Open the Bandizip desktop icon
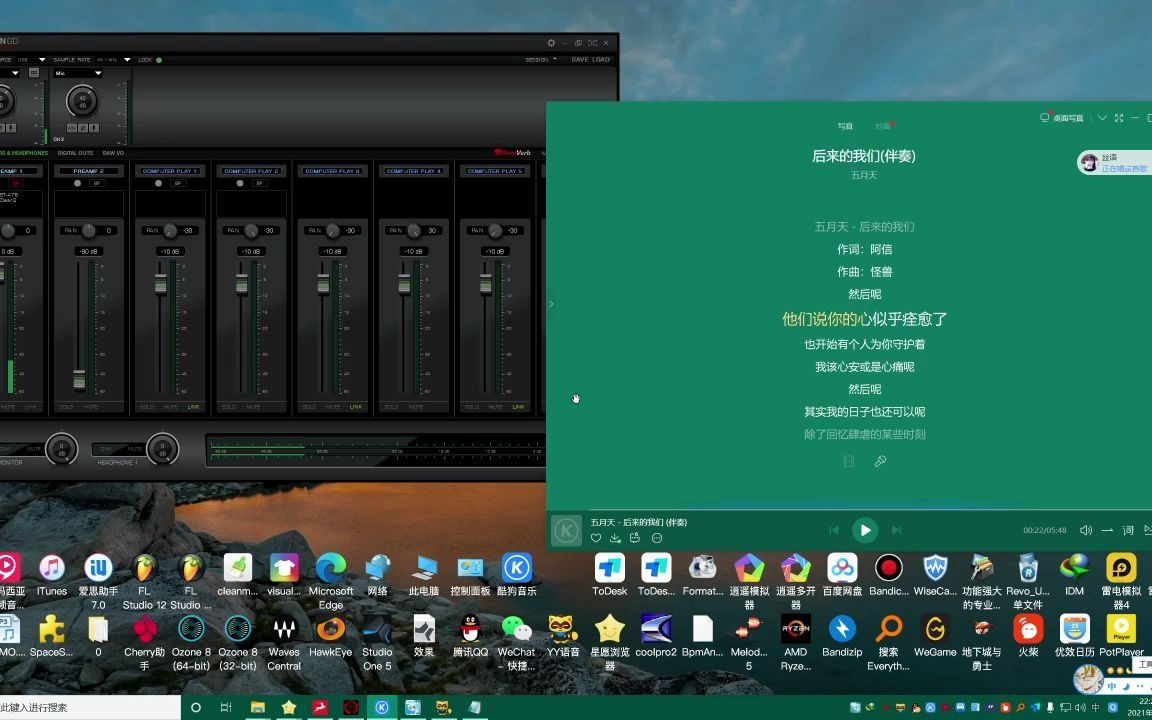The width and height of the screenshot is (1152, 720). click(x=842, y=636)
